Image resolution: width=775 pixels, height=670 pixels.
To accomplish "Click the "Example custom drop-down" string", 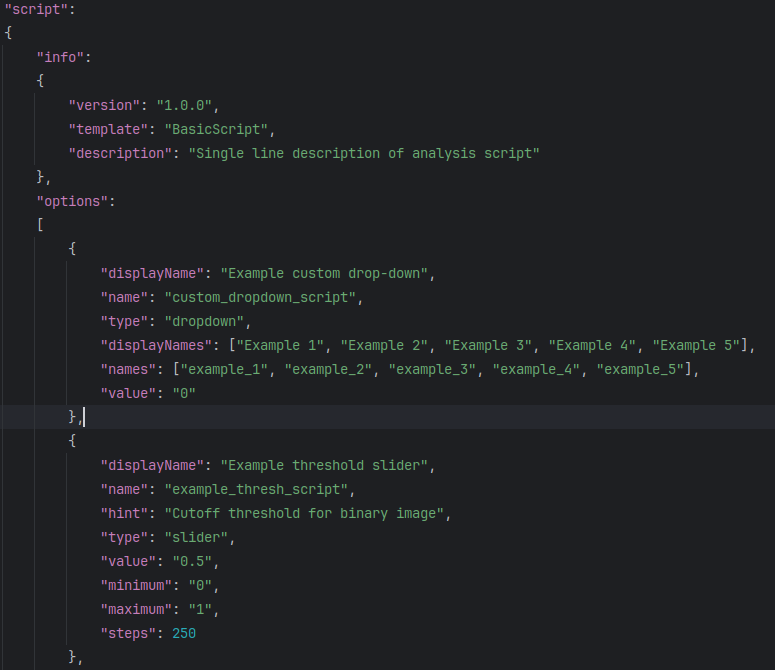I will click(327, 273).
